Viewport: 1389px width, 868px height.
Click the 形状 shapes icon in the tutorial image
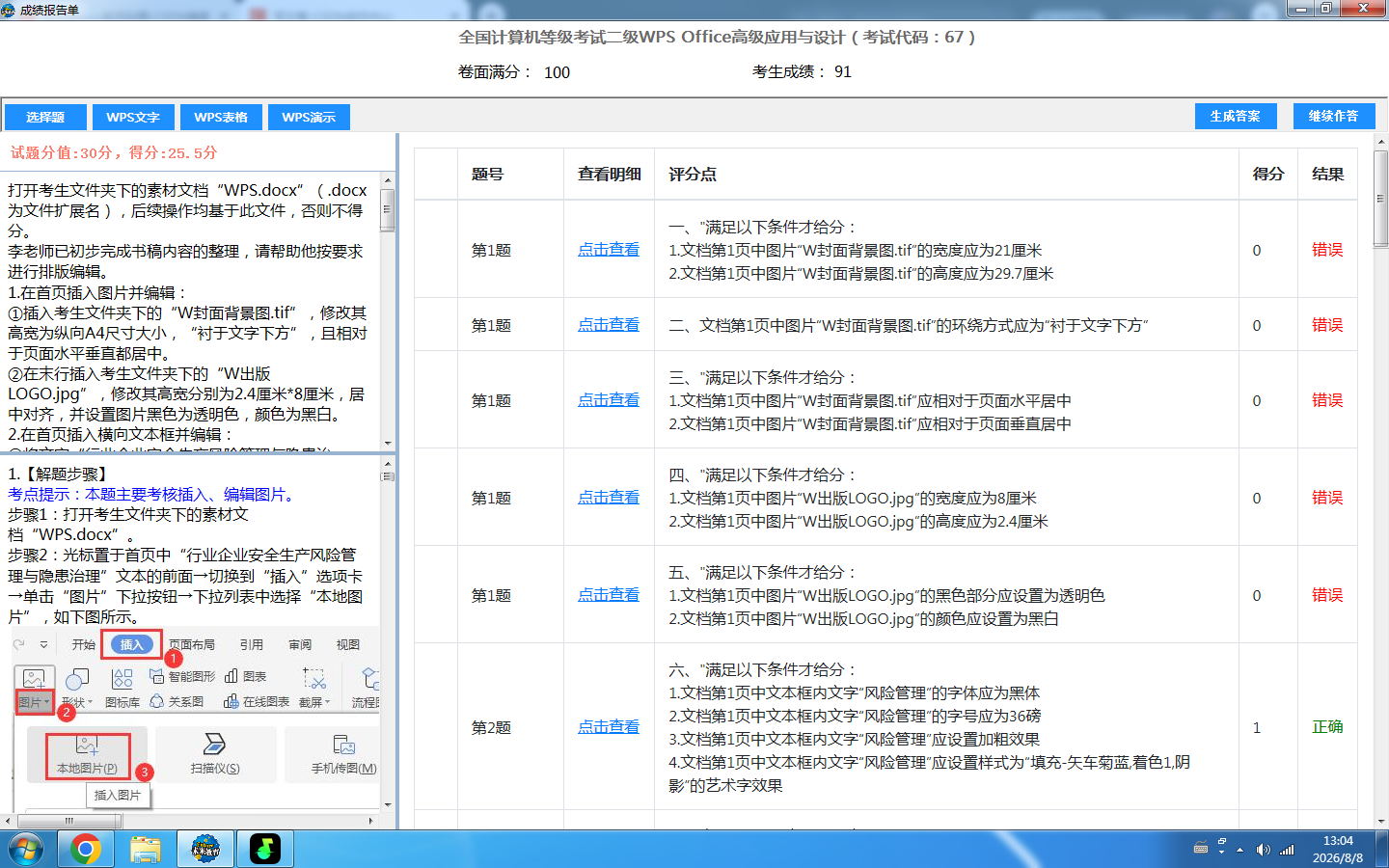click(77, 679)
